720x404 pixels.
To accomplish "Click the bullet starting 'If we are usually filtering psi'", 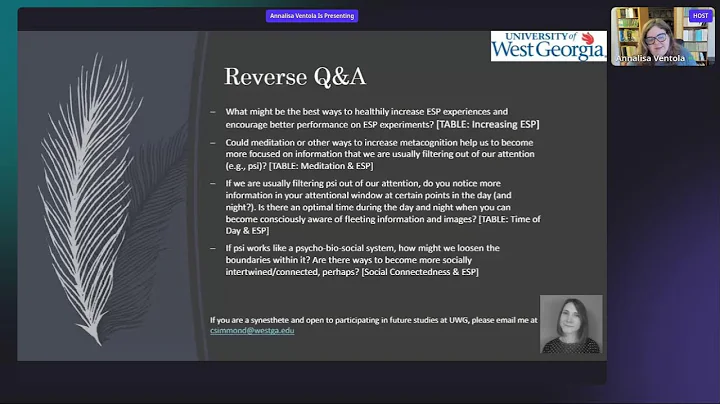I will tap(383, 207).
